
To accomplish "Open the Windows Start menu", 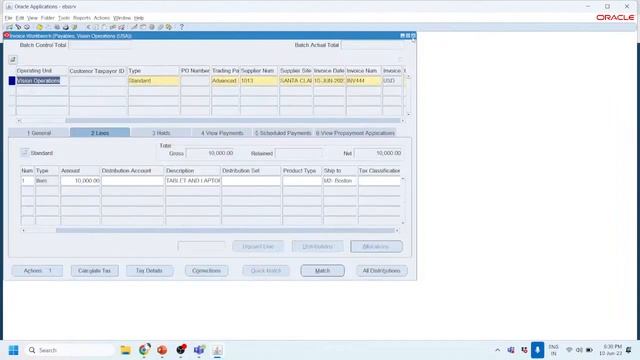I will (13, 350).
